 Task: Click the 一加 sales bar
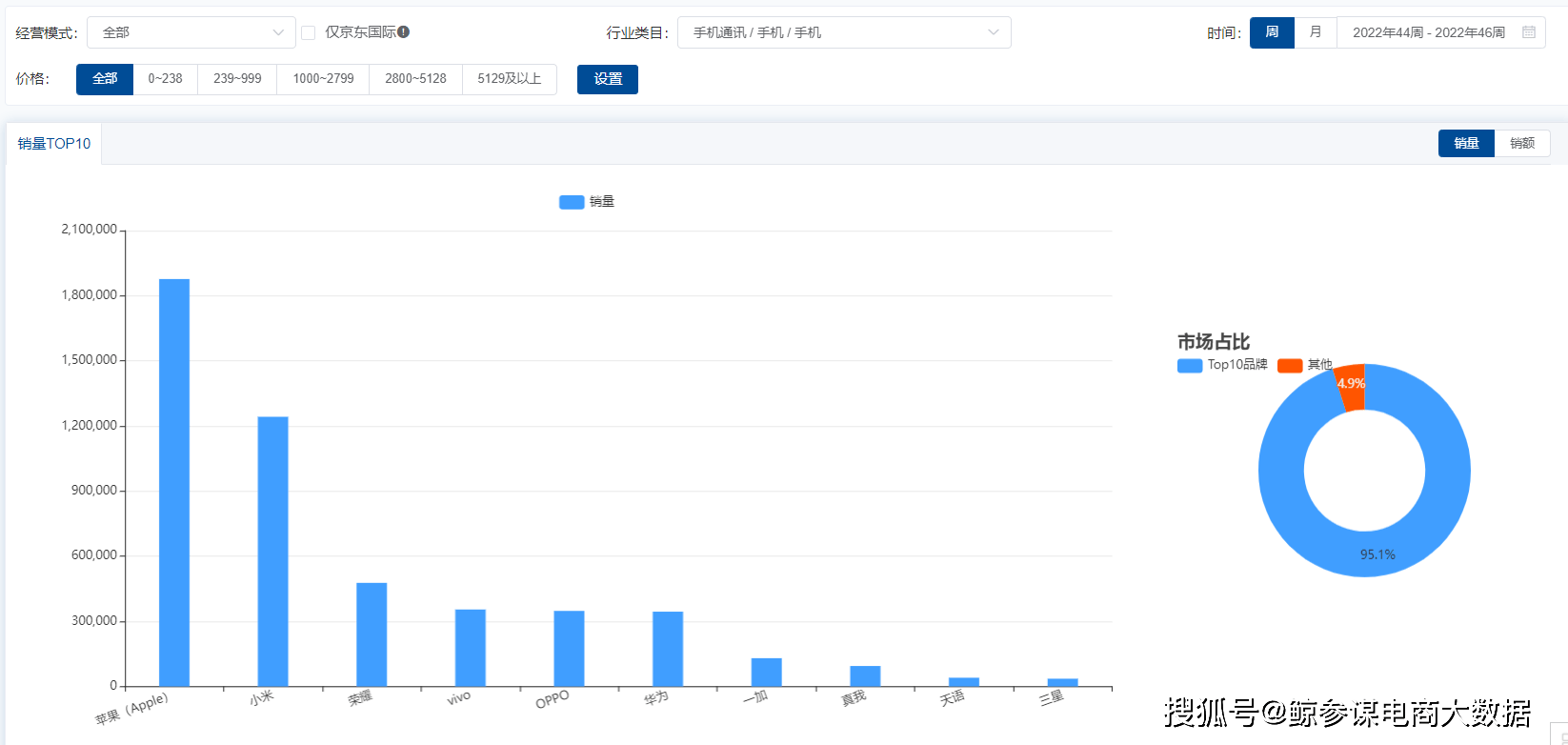coord(767,673)
